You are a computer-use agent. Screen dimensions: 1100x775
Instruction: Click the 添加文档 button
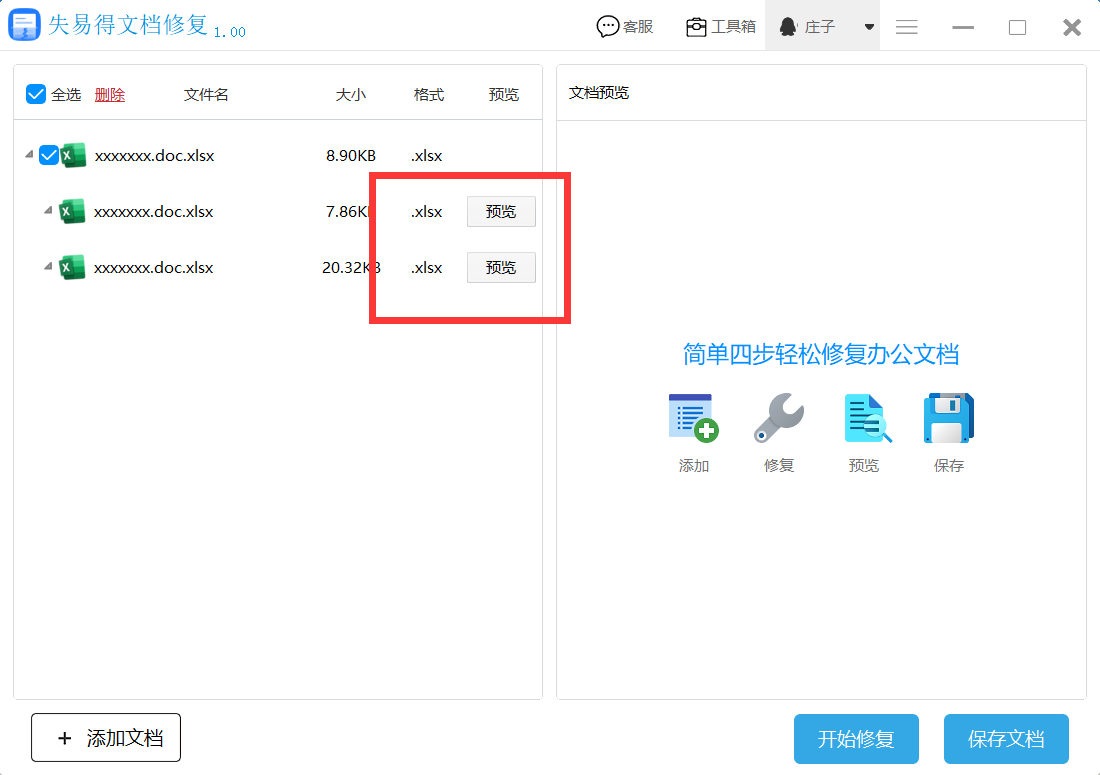tap(106, 738)
